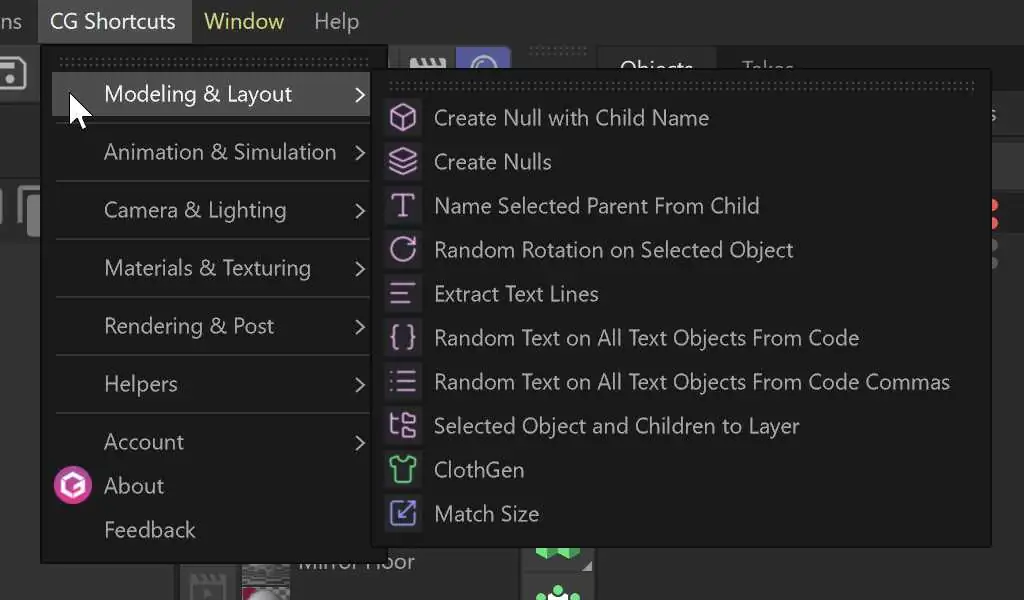Run the Create Nulls command
The width and height of the screenshot is (1024, 600).
click(682, 161)
